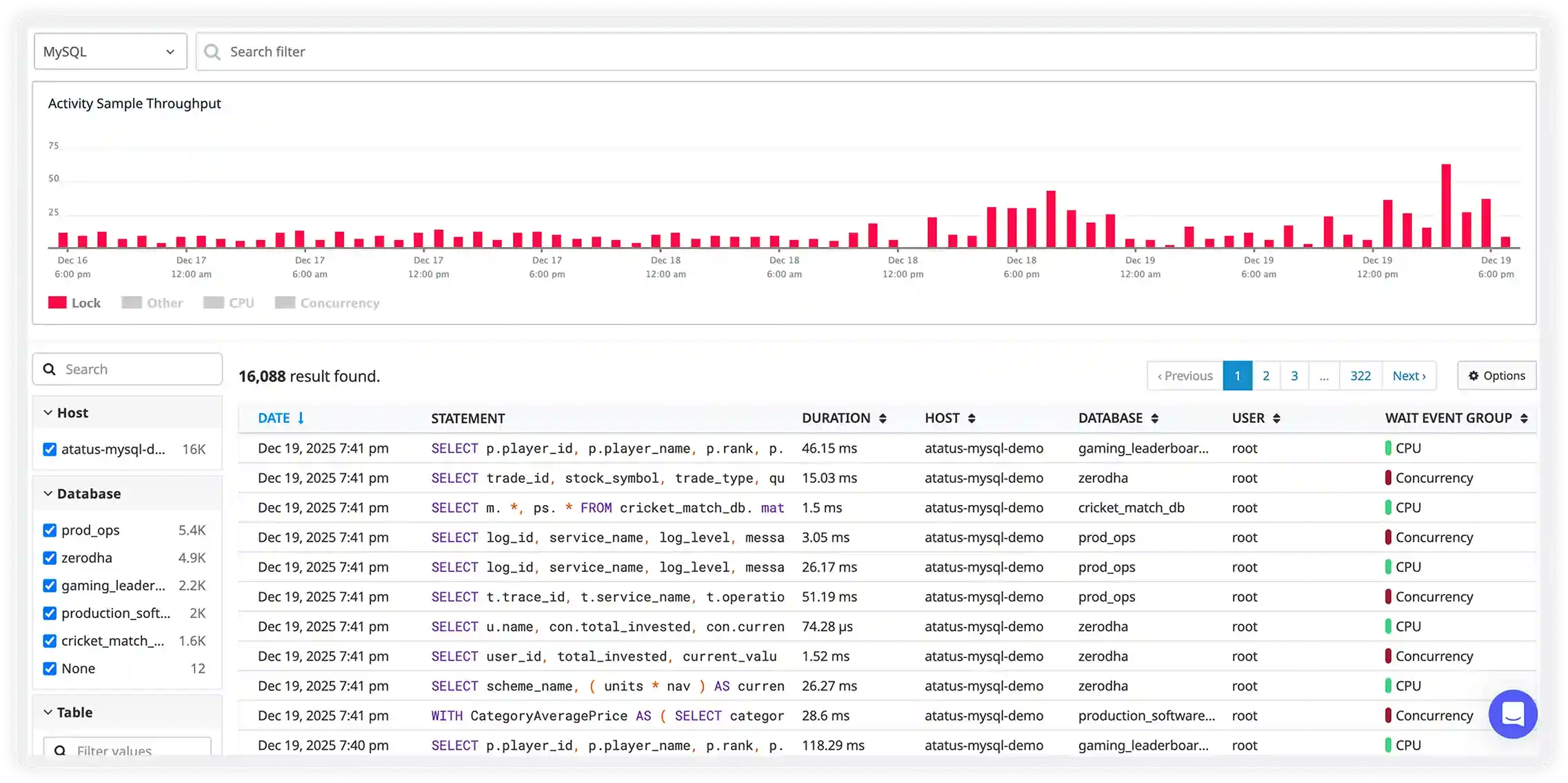Image resolution: width=1568 pixels, height=783 pixels.
Task: Click the magnifier icon in sidebar search
Action: click(x=49, y=369)
